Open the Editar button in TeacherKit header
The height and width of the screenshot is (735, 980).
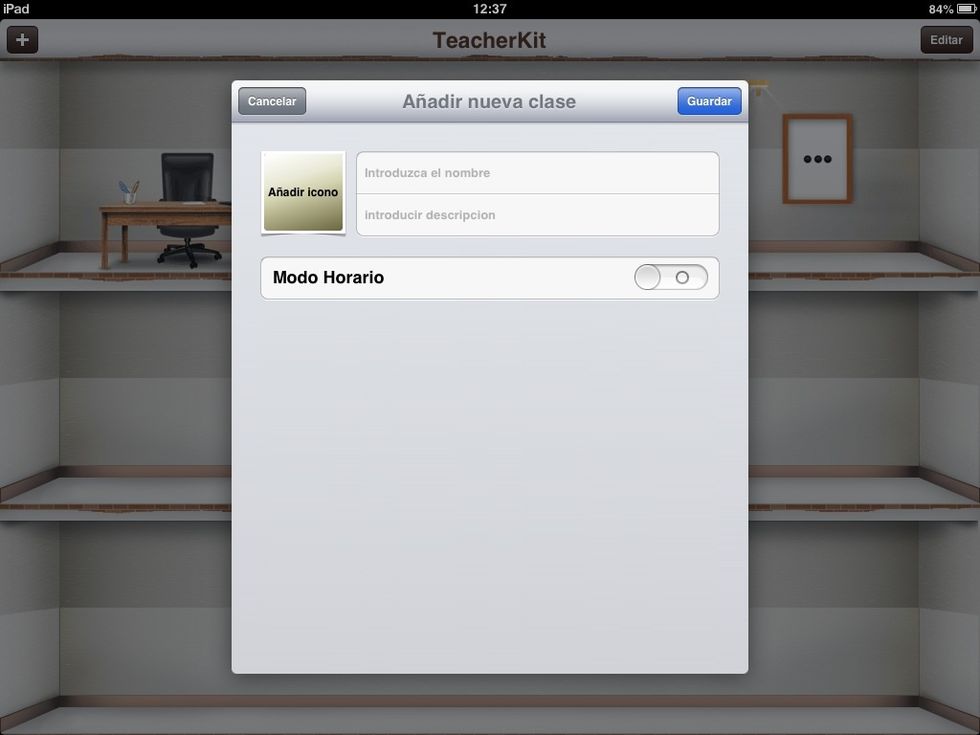pos(946,40)
